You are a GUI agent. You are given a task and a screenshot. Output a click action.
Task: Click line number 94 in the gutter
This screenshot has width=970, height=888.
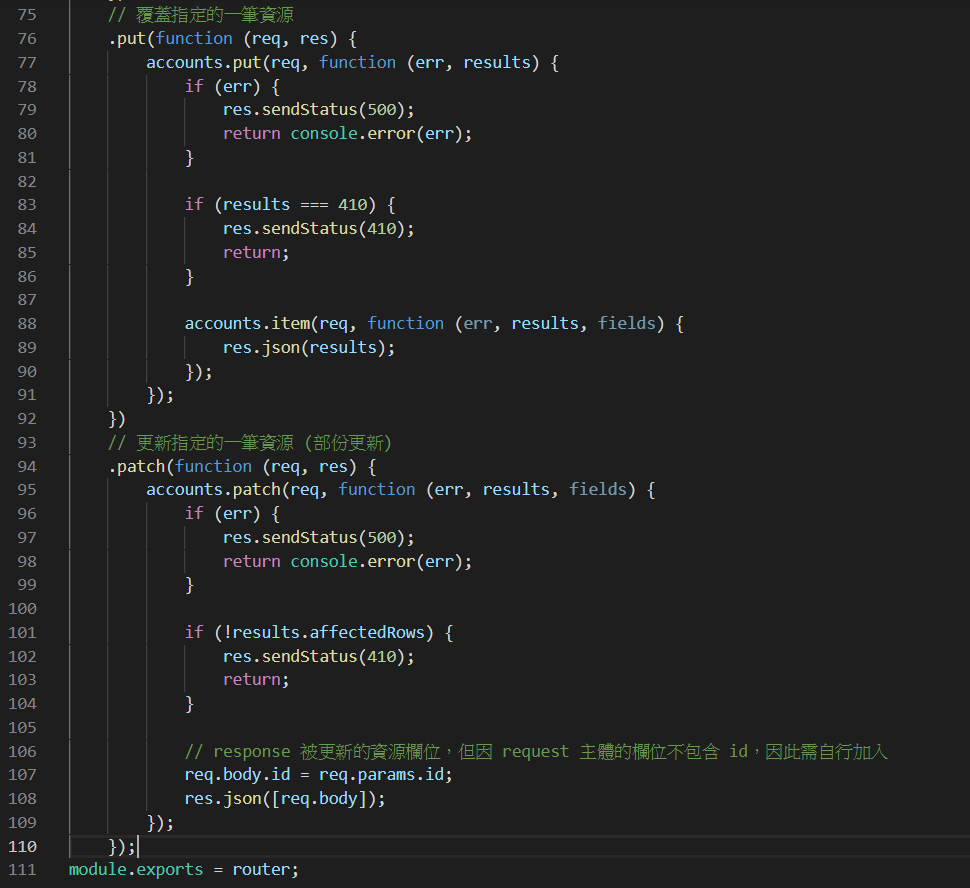[x=27, y=466]
